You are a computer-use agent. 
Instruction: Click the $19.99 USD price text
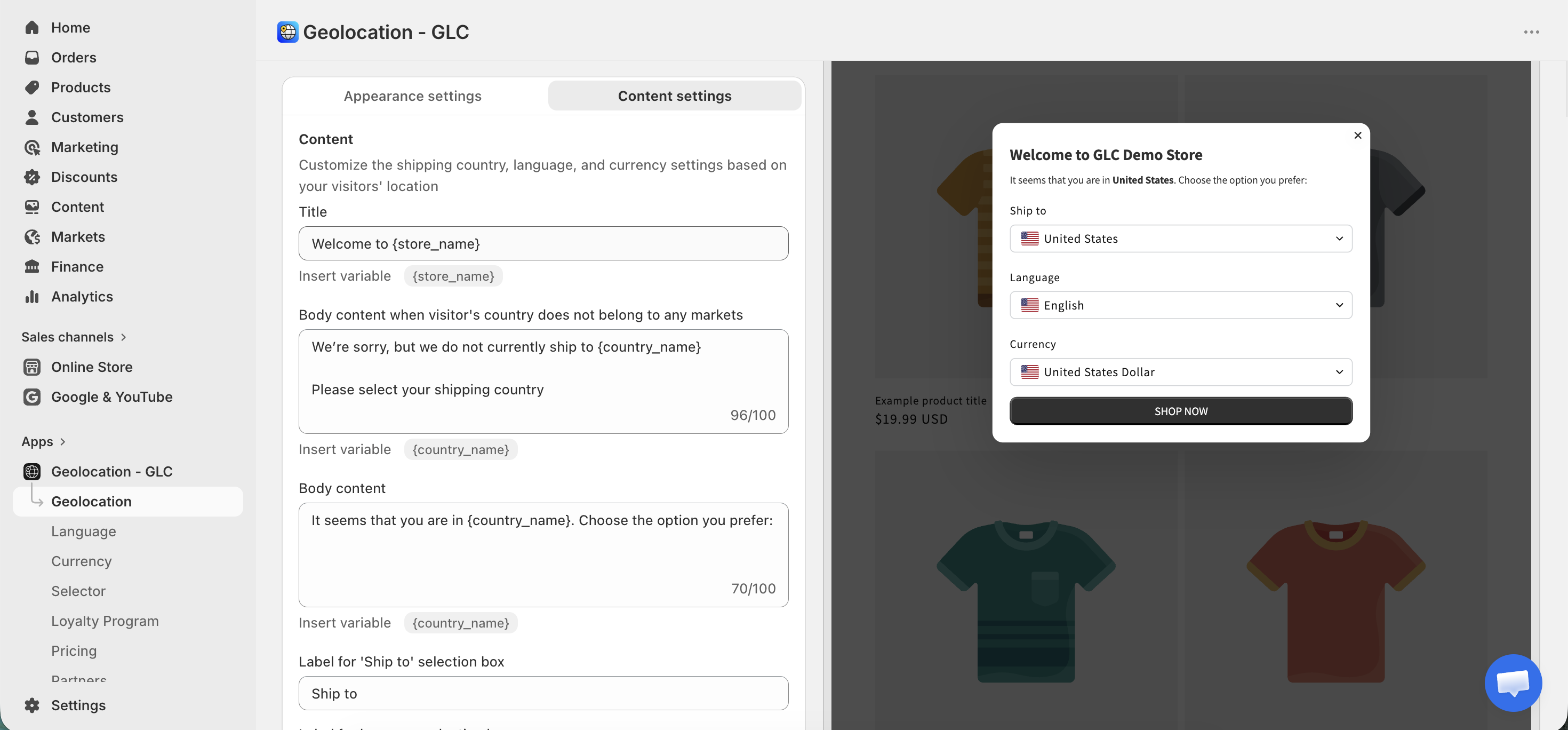[x=911, y=419]
